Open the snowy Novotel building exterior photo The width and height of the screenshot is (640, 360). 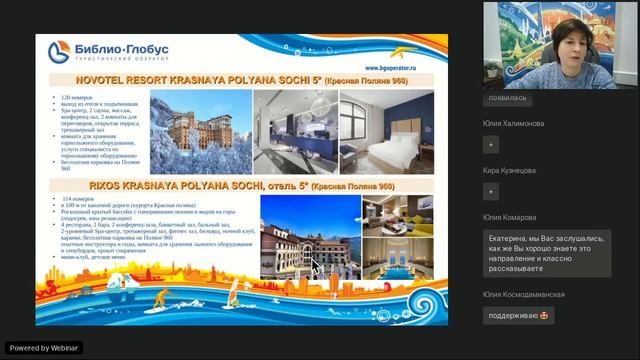click(x=201, y=132)
